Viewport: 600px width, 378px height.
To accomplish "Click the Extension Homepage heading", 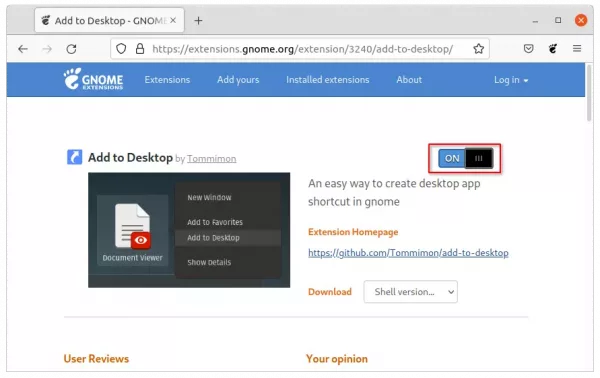I will click(x=353, y=232).
